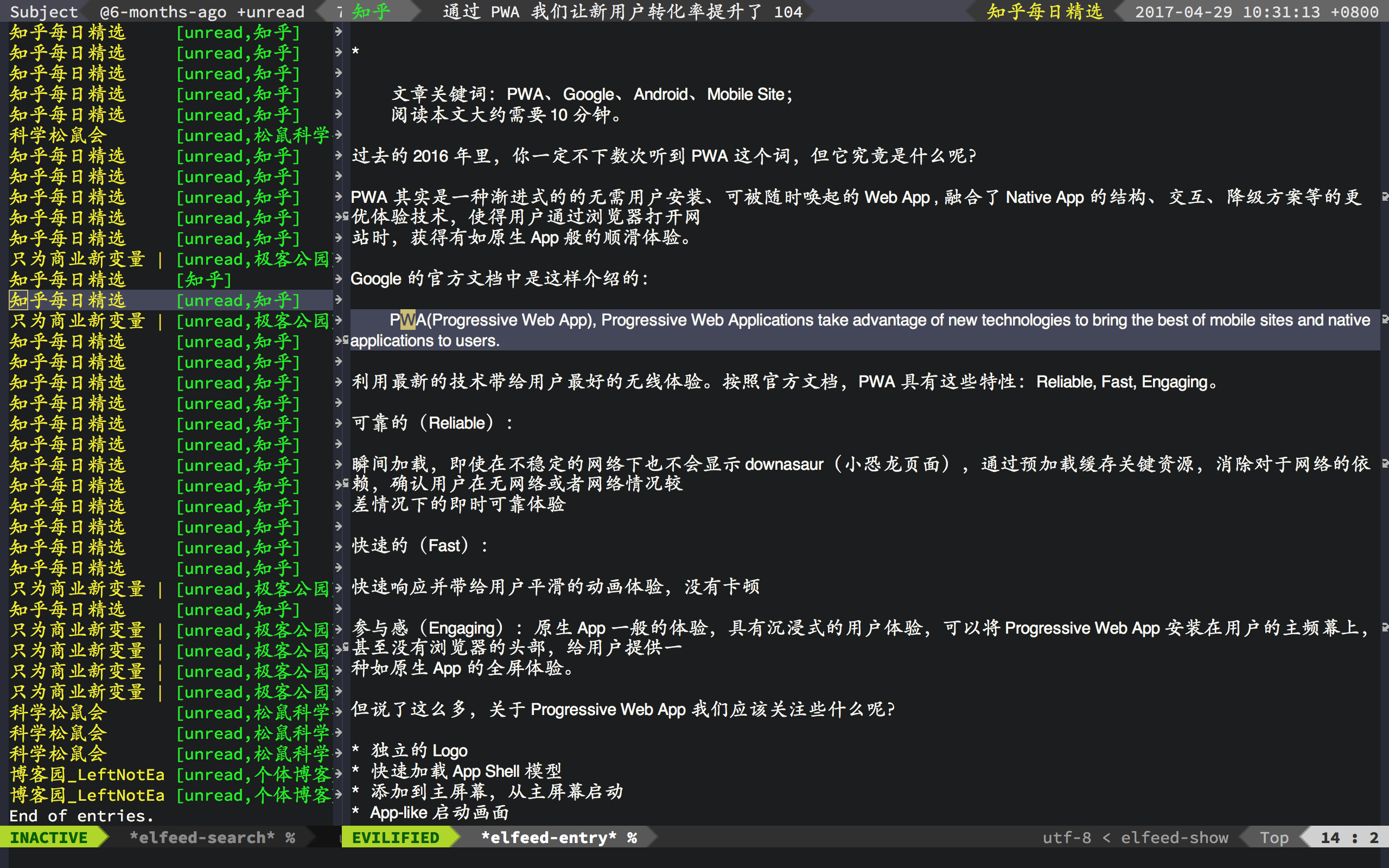Click the question 但说了这么多，关于 Progressive Web App

[623, 710]
